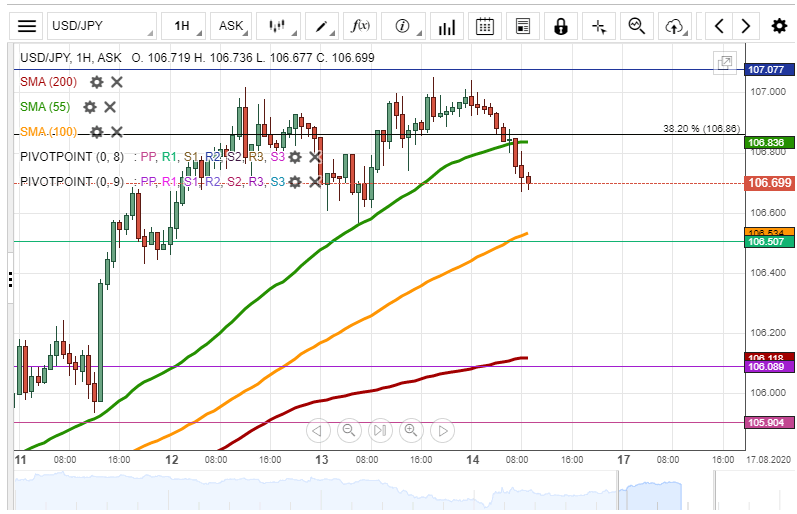This screenshot has width=797, height=514.
Task: Open the USD/JPY instrument selector
Action: [103, 26]
